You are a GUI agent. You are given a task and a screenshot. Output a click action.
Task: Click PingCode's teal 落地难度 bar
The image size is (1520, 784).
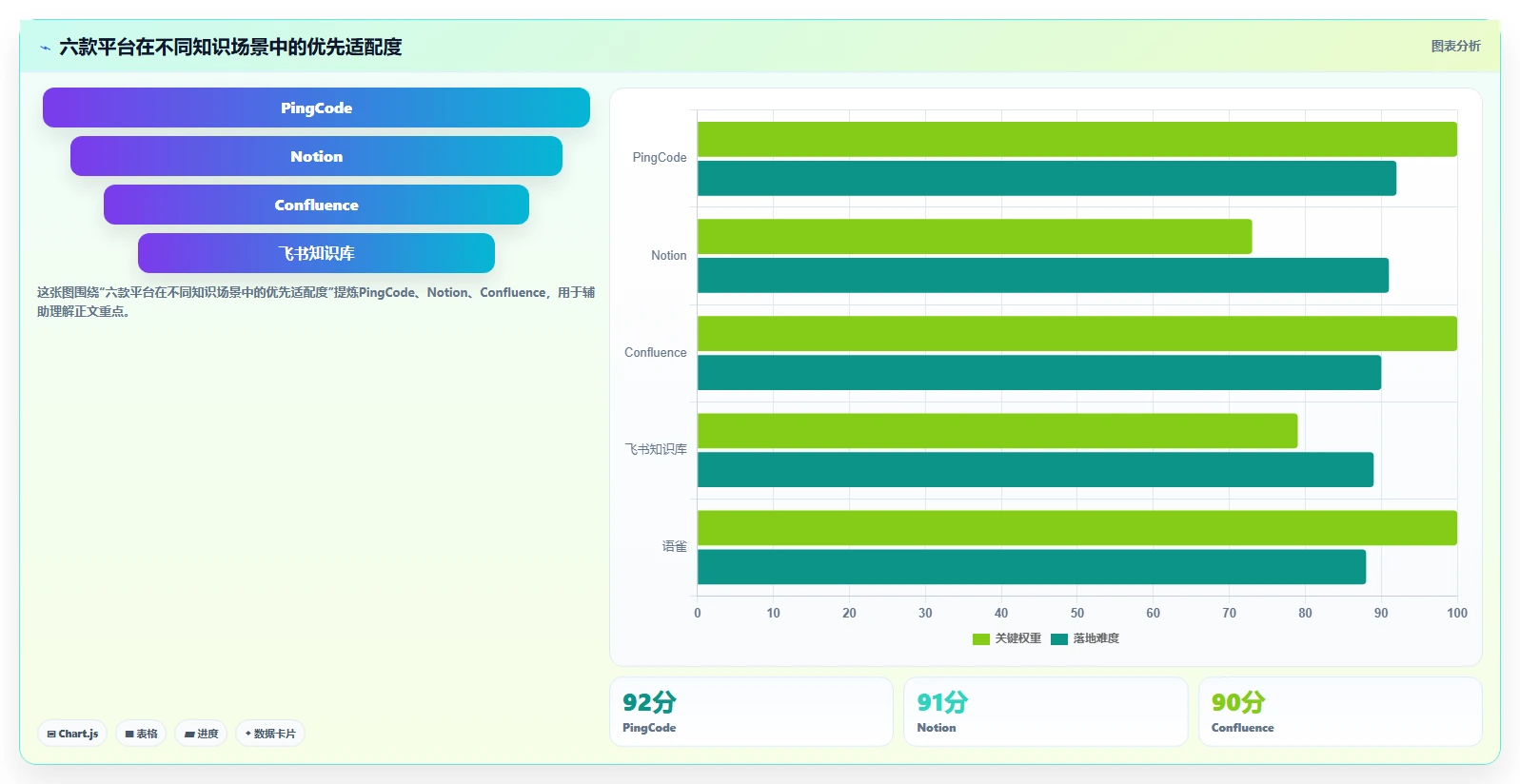coord(1047,178)
